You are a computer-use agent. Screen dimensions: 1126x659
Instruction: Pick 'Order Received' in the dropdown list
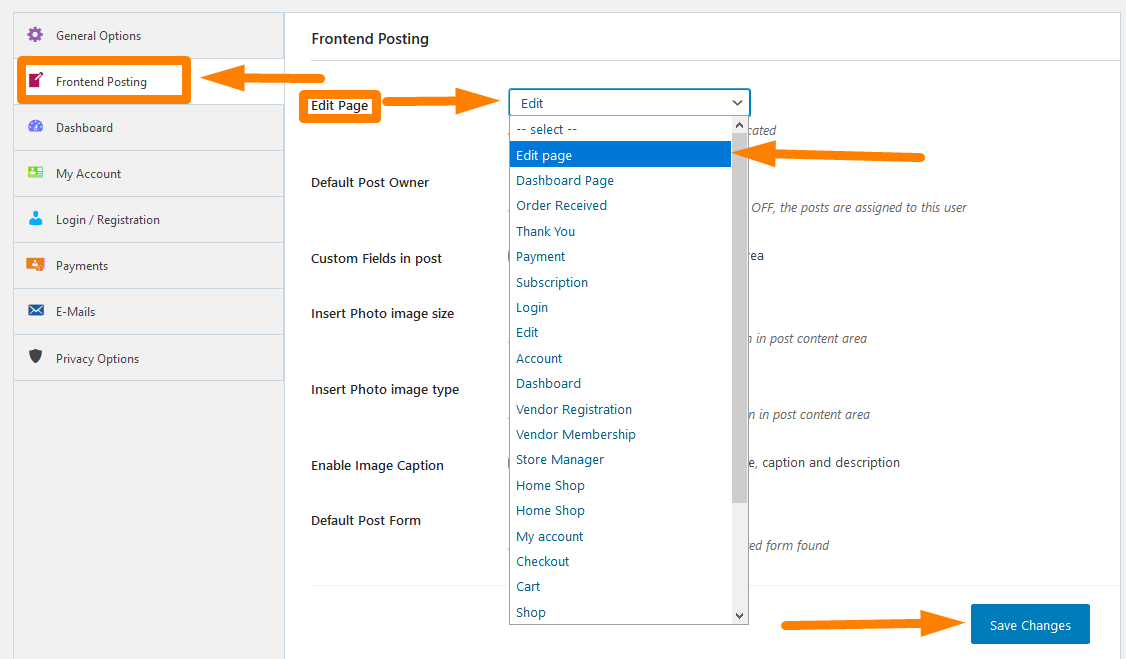pos(620,205)
